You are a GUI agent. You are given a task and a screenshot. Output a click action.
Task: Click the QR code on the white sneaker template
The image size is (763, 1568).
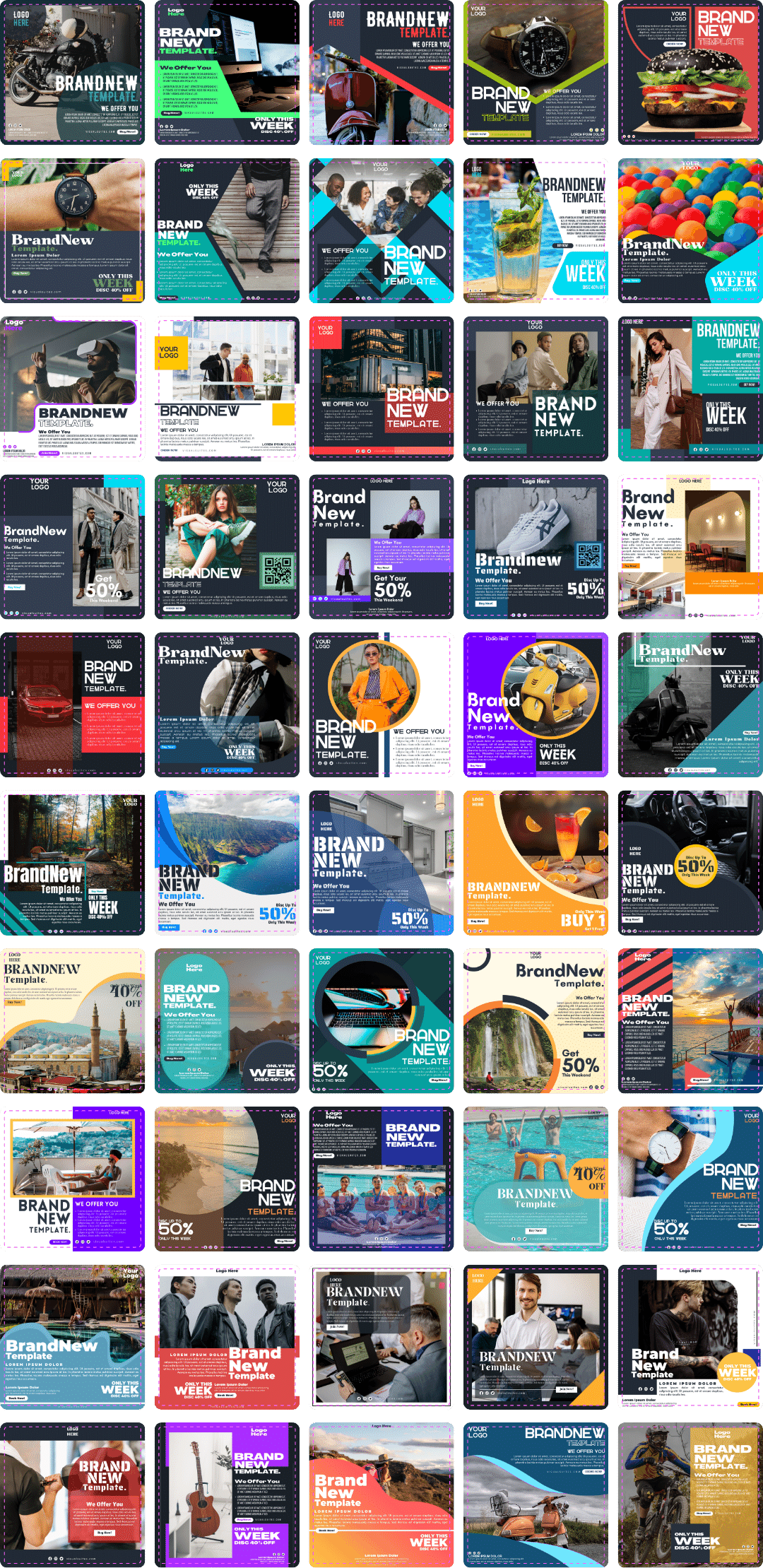588,557
